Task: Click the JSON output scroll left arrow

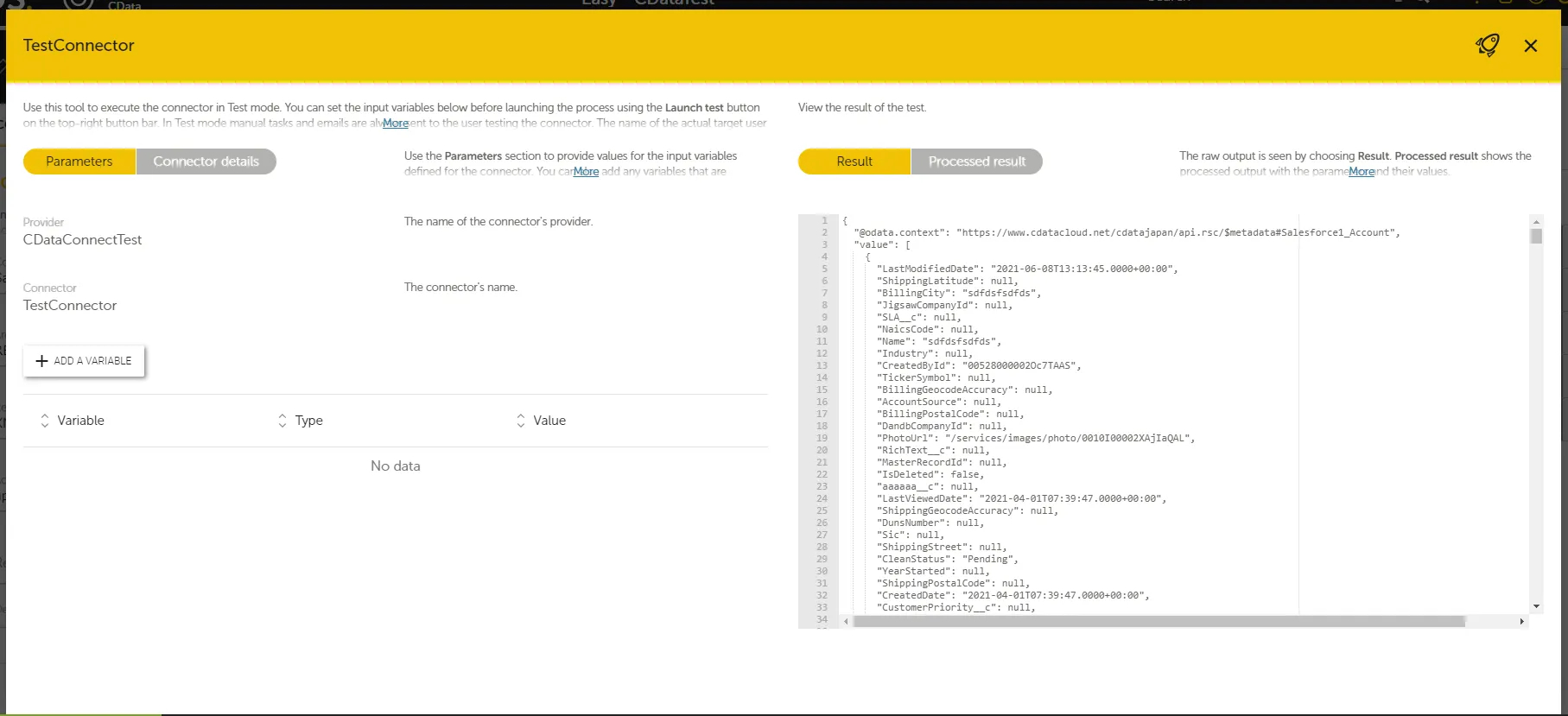Action: point(846,622)
